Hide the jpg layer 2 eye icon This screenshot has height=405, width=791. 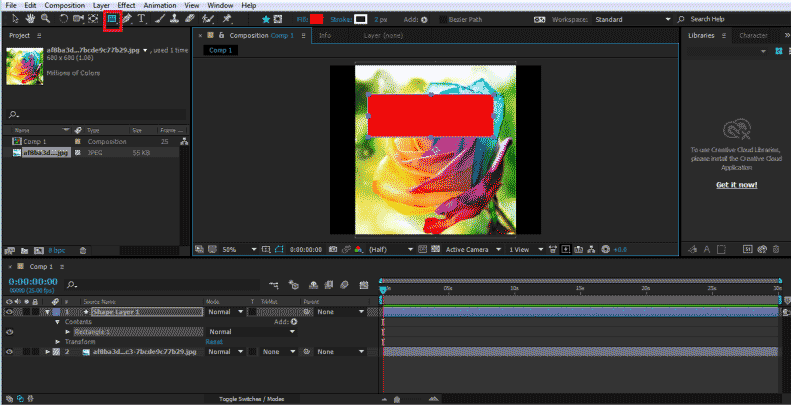9,352
